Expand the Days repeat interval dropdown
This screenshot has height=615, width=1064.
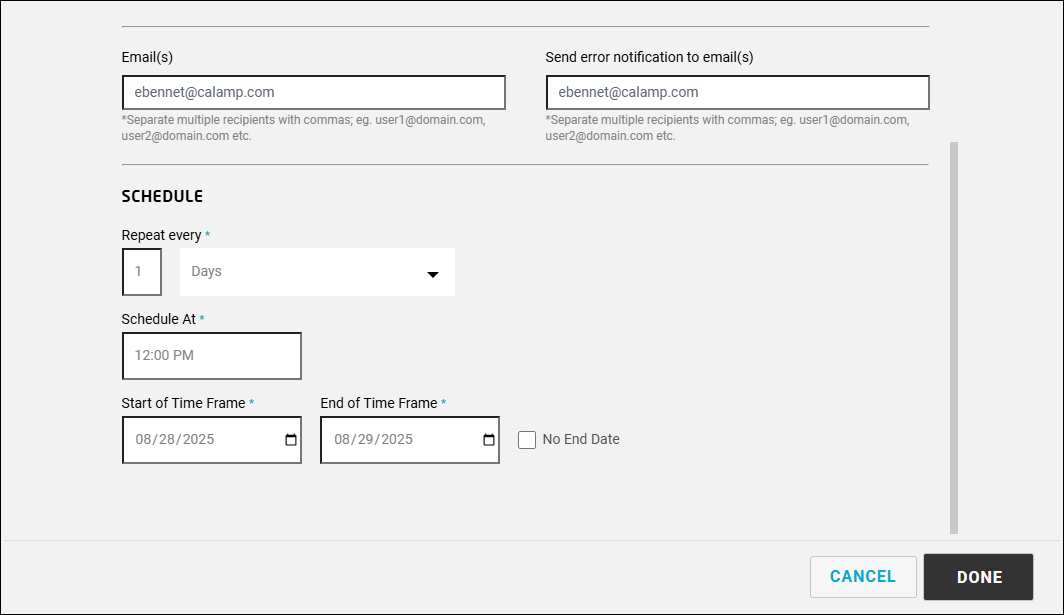click(317, 272)
